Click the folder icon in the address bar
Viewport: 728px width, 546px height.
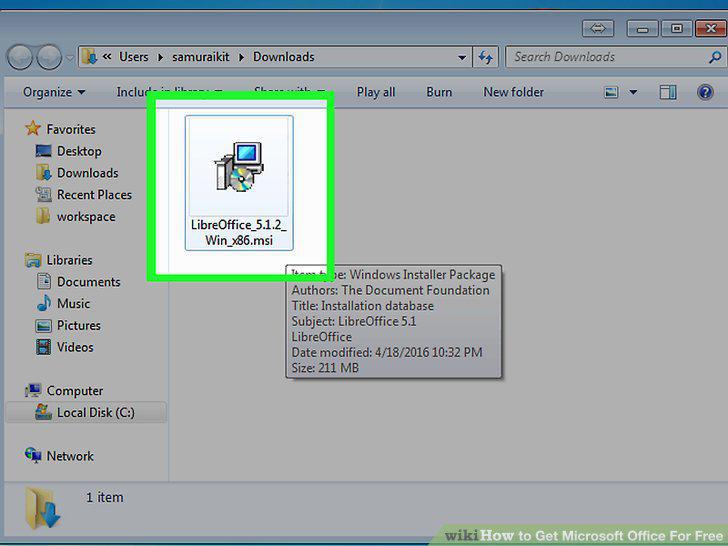pos(89,57)
